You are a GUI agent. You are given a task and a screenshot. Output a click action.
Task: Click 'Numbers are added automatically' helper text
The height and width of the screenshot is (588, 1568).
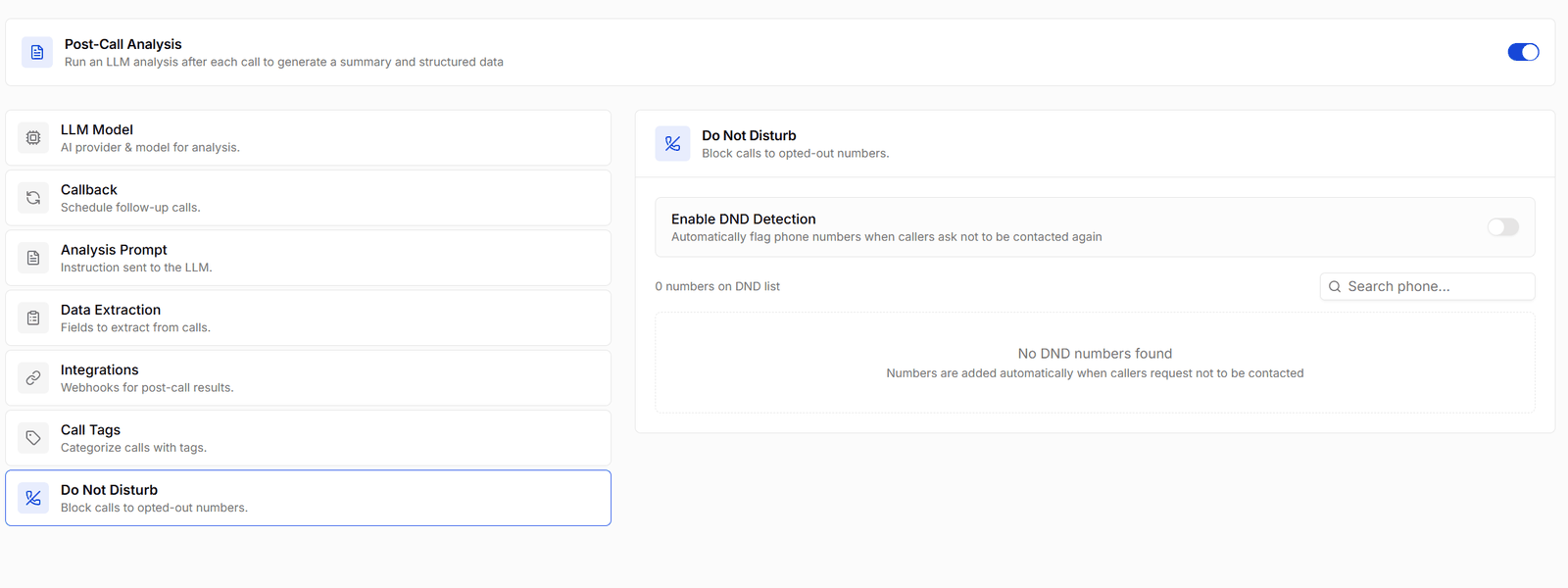tap(1095, 373)
